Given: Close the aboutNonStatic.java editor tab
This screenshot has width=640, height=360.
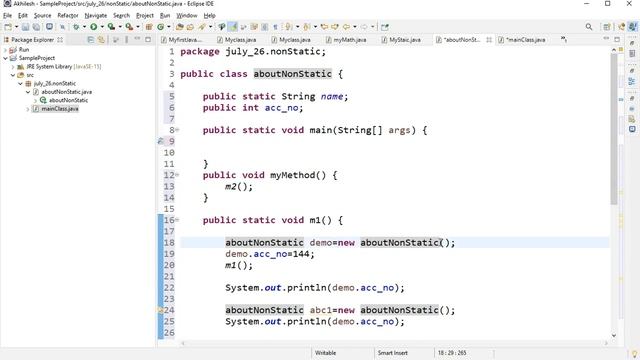Looking at the screenshot, I should pos(489,40).
